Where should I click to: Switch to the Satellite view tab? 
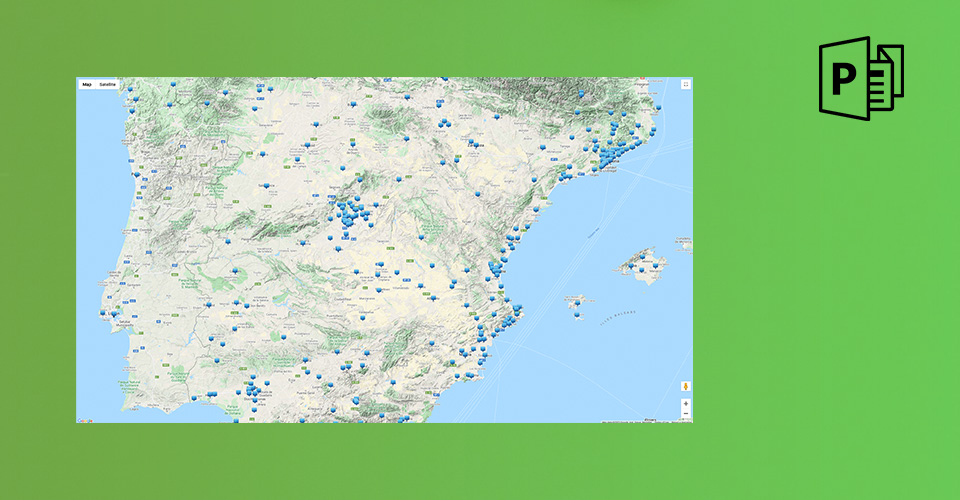[x=107, y=85]
